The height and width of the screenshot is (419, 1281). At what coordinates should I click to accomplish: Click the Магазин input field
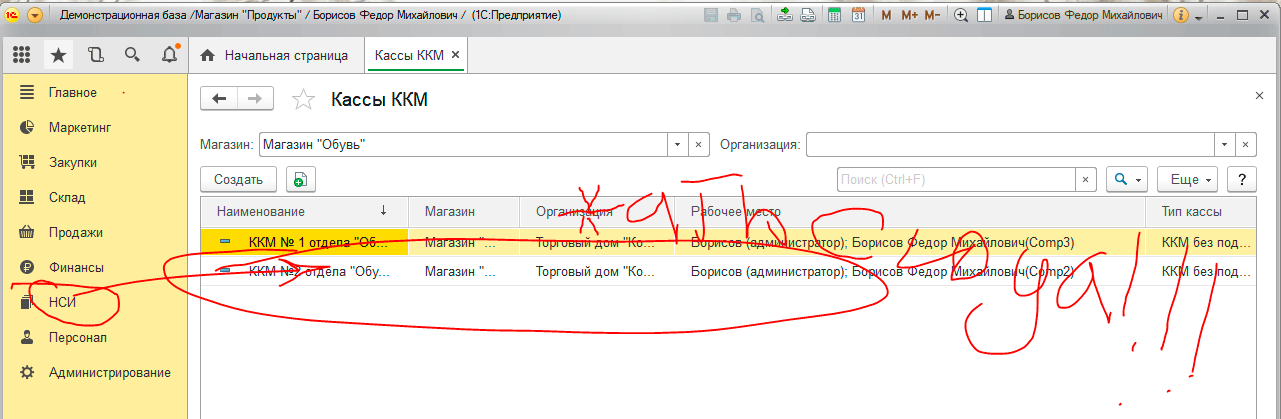[463, 144]
